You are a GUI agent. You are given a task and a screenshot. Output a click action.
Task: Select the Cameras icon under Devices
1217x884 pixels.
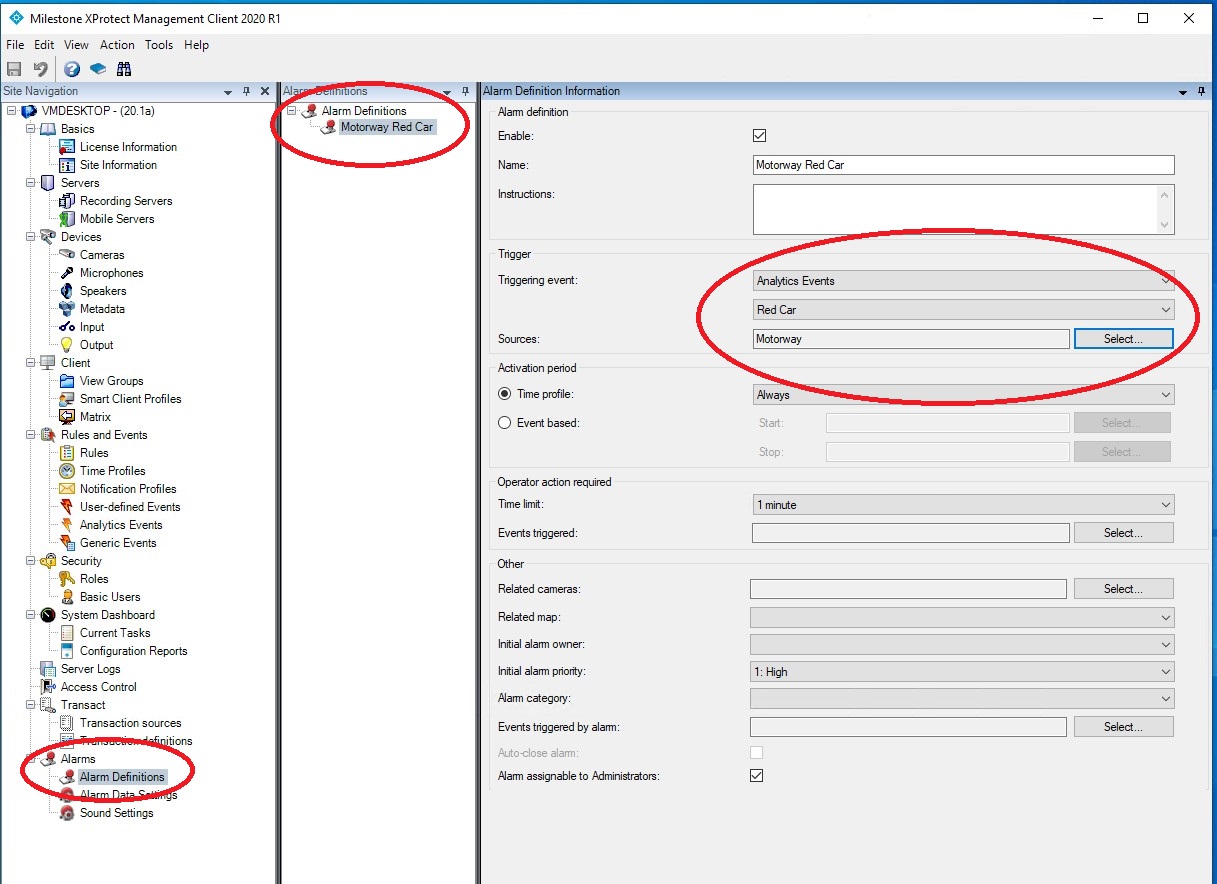[x=67, y=255]
